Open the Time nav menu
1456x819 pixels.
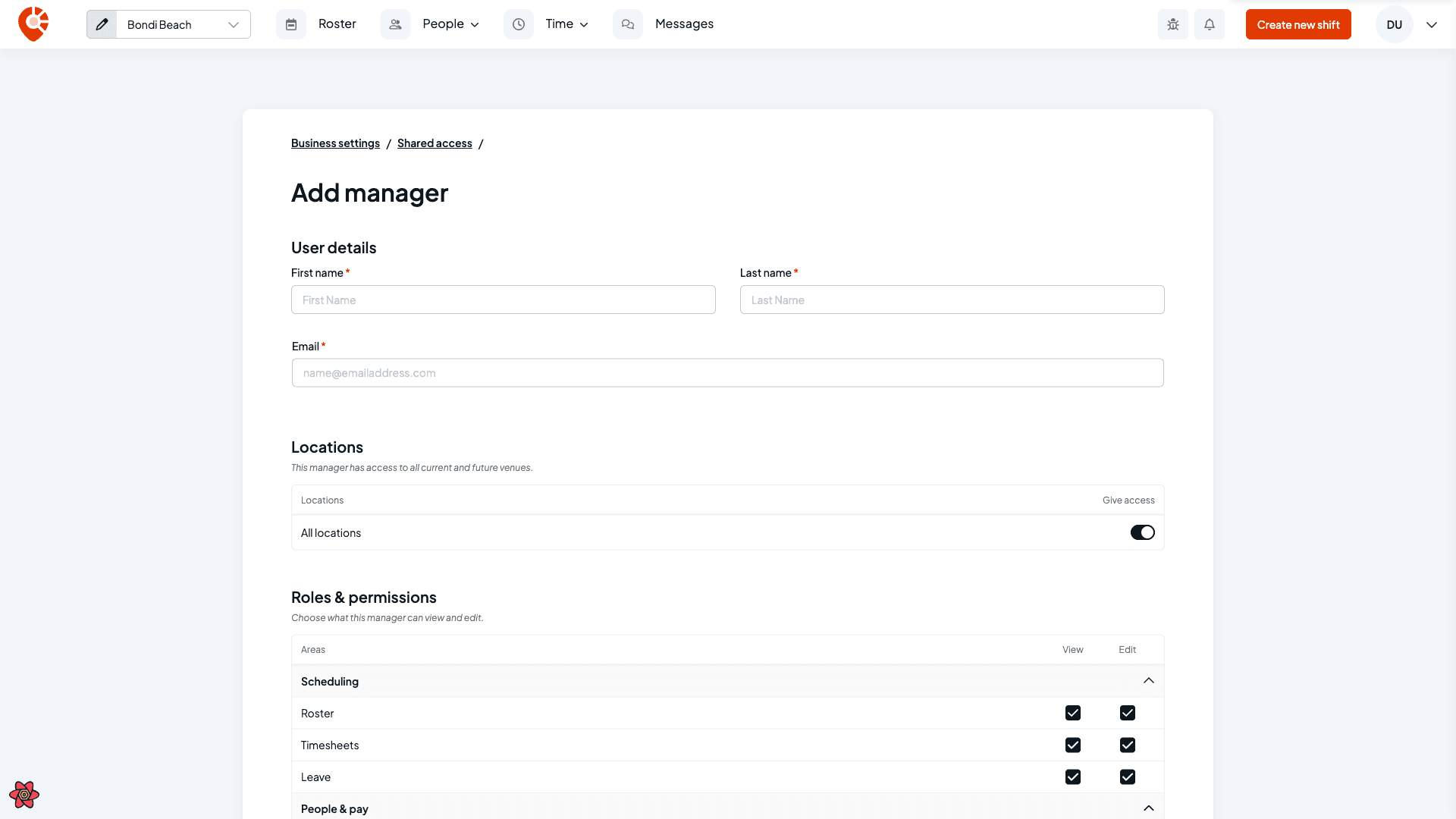click(x=559, y=24)
